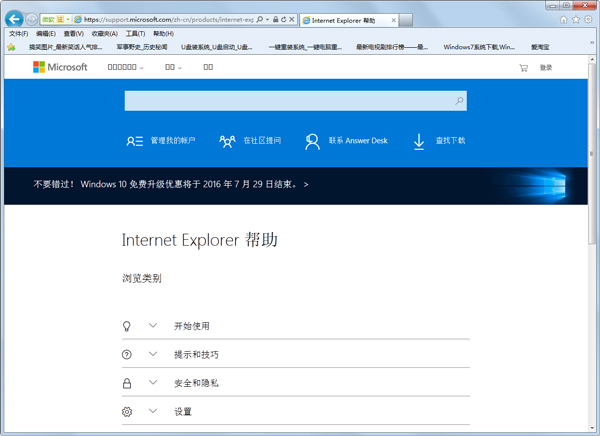This screenshot has height=436, width=600.
Task: Click the 管理我的帐户 account icon
Action: [135, 141]
